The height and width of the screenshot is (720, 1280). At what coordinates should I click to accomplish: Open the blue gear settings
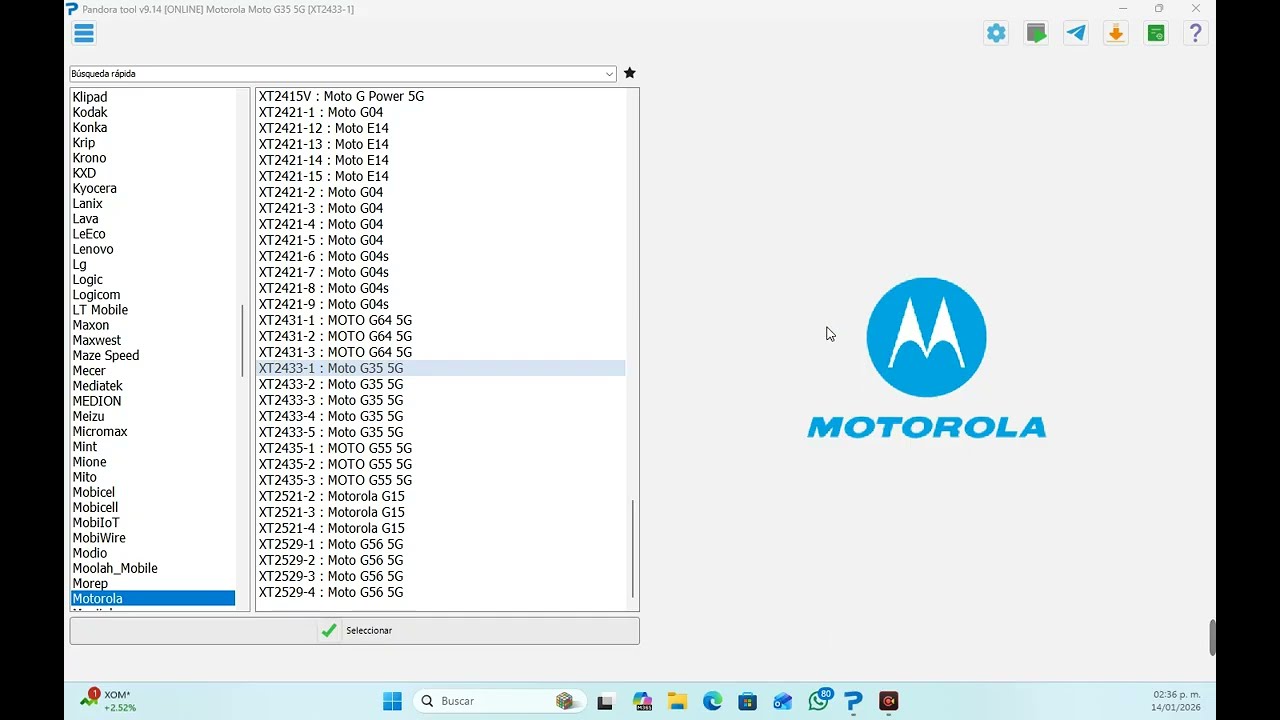(x=996, y=33)
